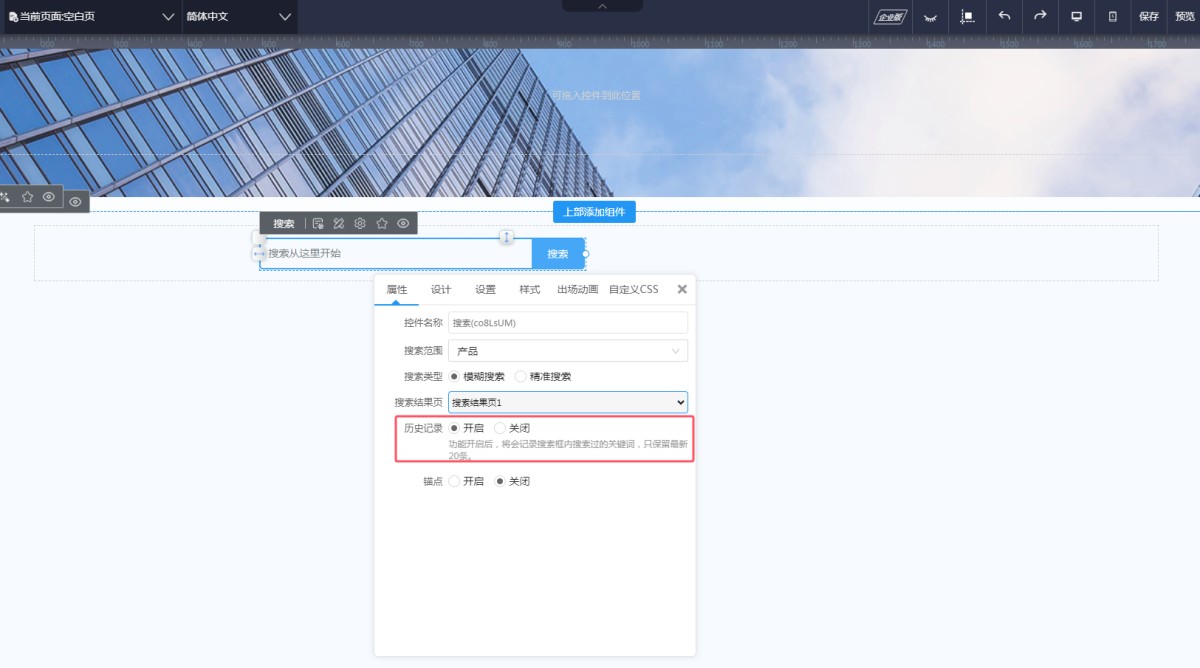Turn on 锚点 with 开启 option
This screenshot has width=1200, height=668.
point(454,481)
